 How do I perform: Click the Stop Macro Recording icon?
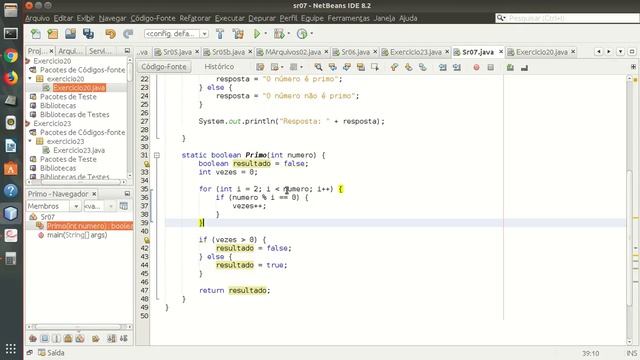point(491,67)
